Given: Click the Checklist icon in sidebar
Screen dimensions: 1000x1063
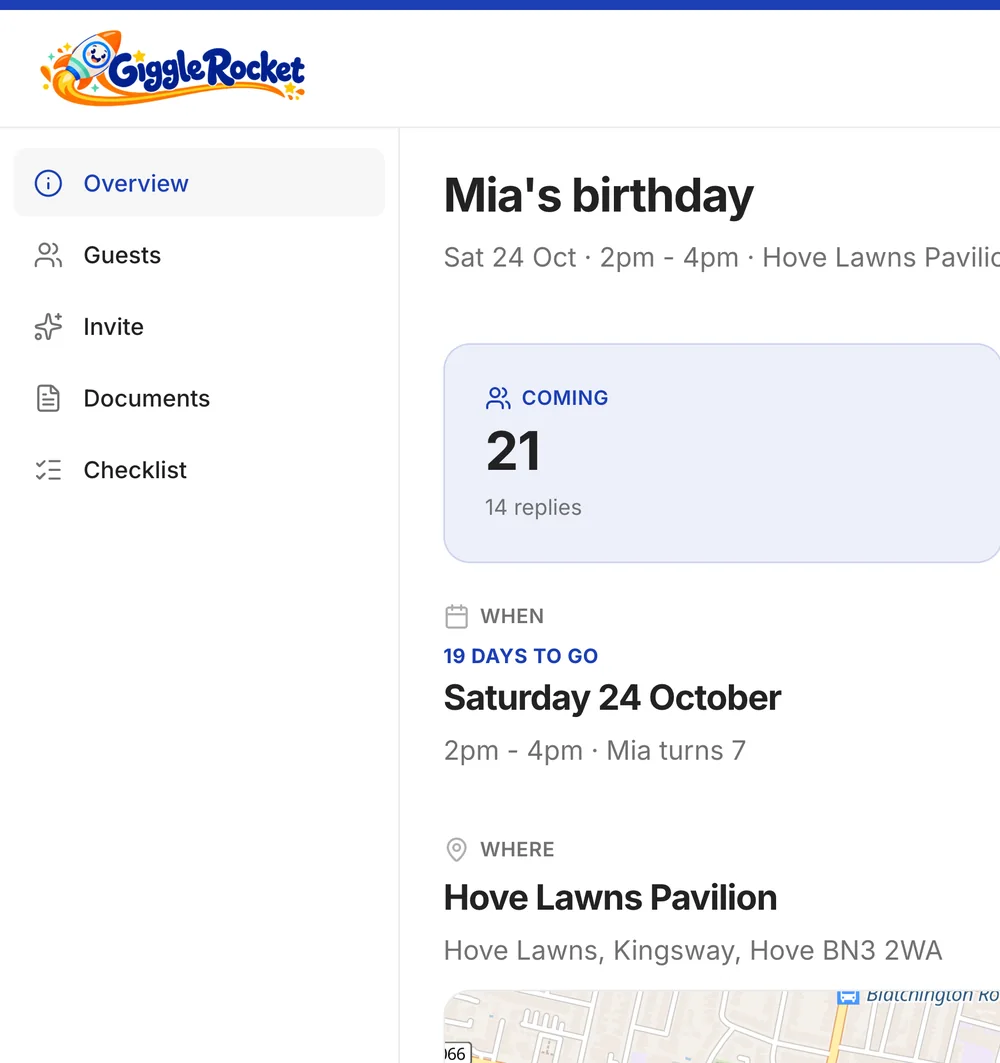Looking at the screenshot, I should tap(48, 470).
